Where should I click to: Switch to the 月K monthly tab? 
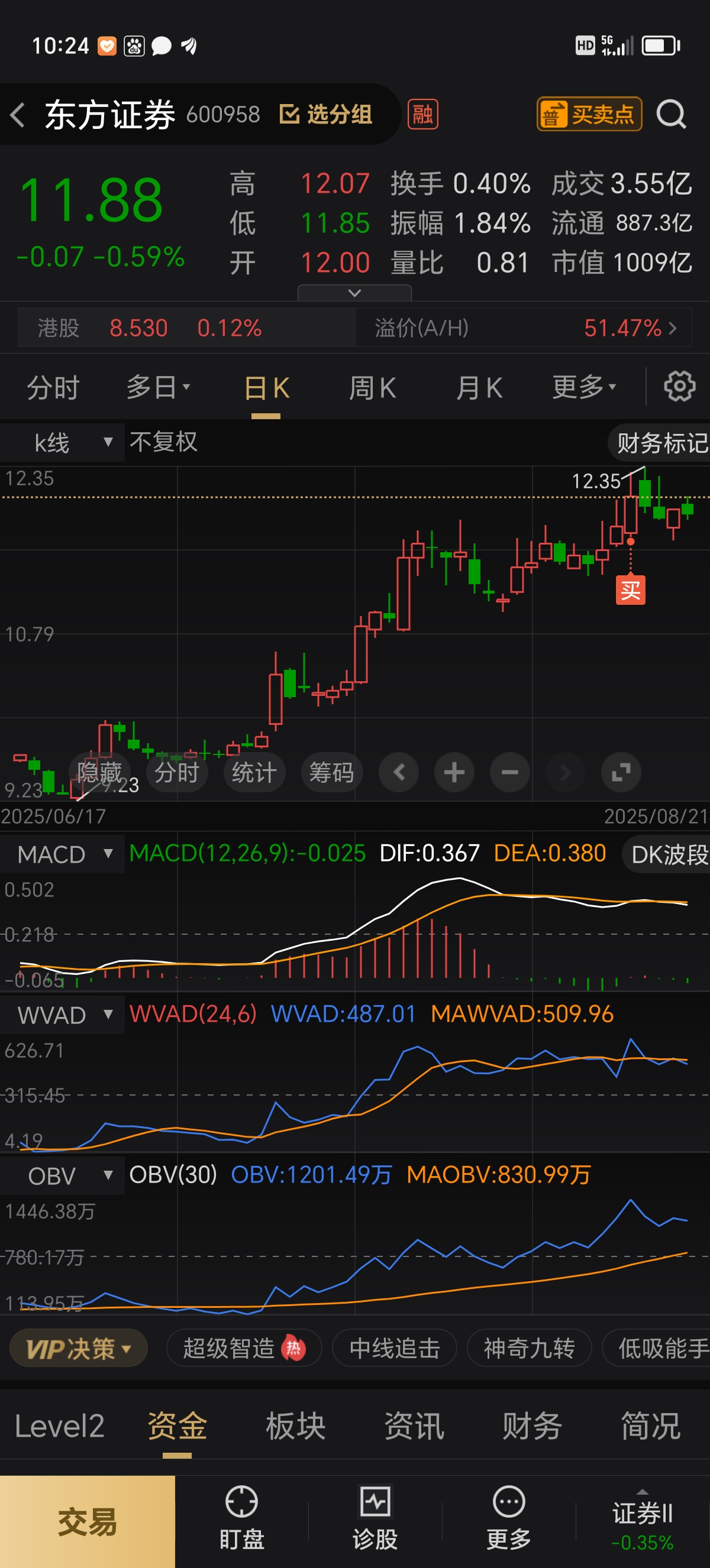(479, 388)
